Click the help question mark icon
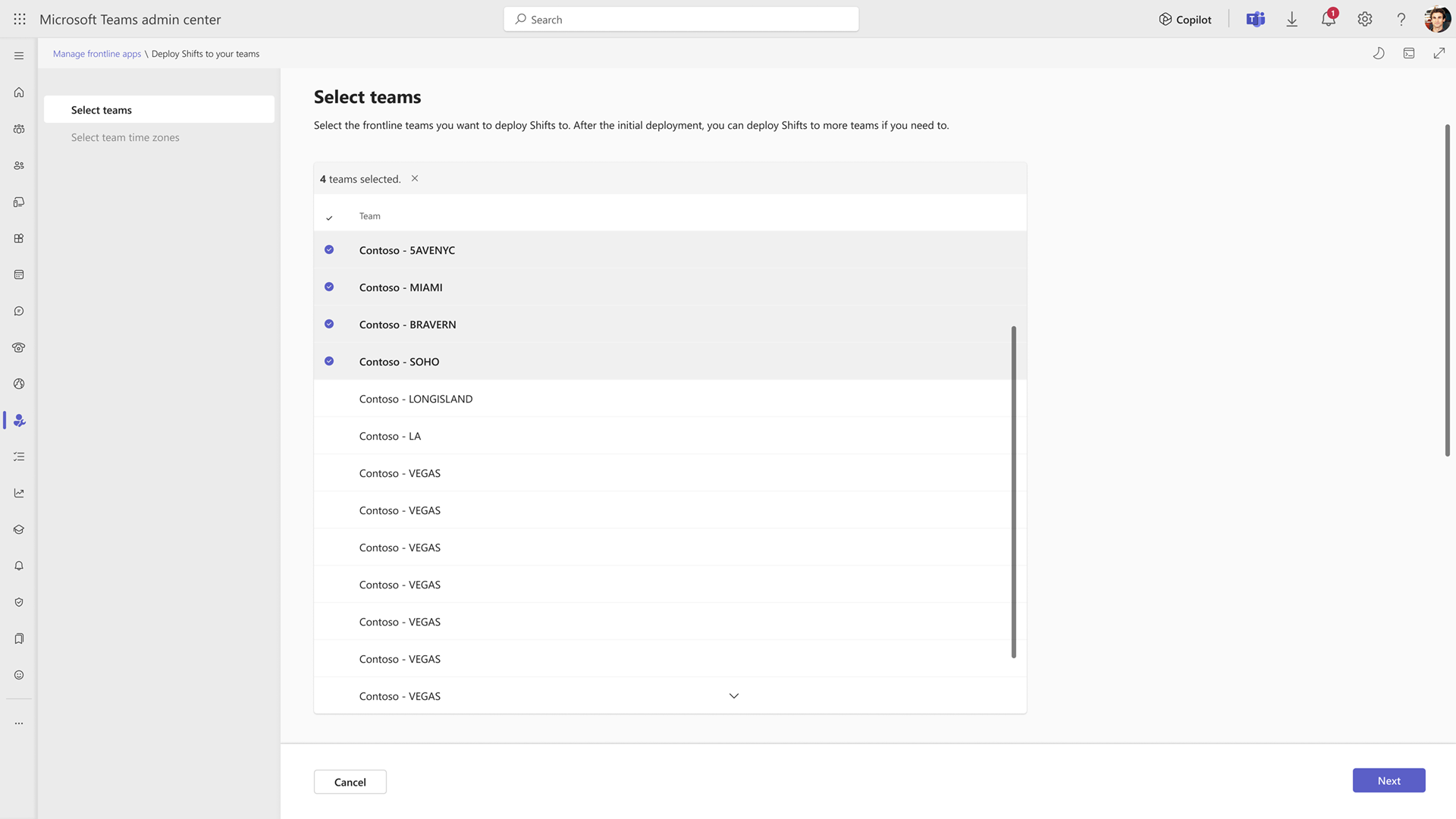The image size is (1456, 819). tap(1401, 20)
